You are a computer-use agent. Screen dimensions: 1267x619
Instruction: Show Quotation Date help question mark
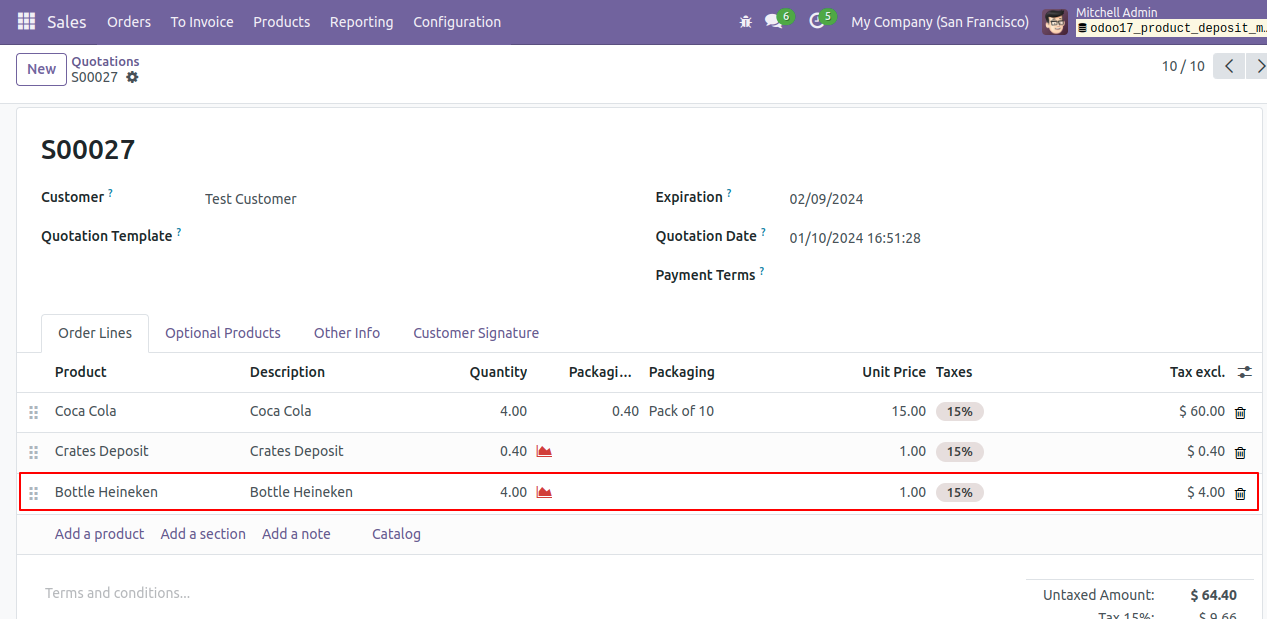[x=763, y=231]
